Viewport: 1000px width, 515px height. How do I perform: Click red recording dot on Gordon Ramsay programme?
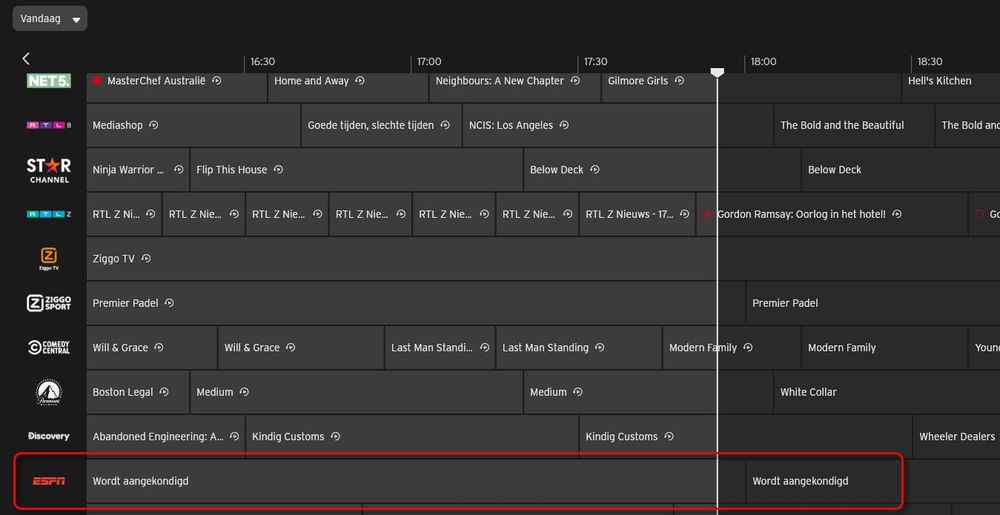click(x=707, y=214)
